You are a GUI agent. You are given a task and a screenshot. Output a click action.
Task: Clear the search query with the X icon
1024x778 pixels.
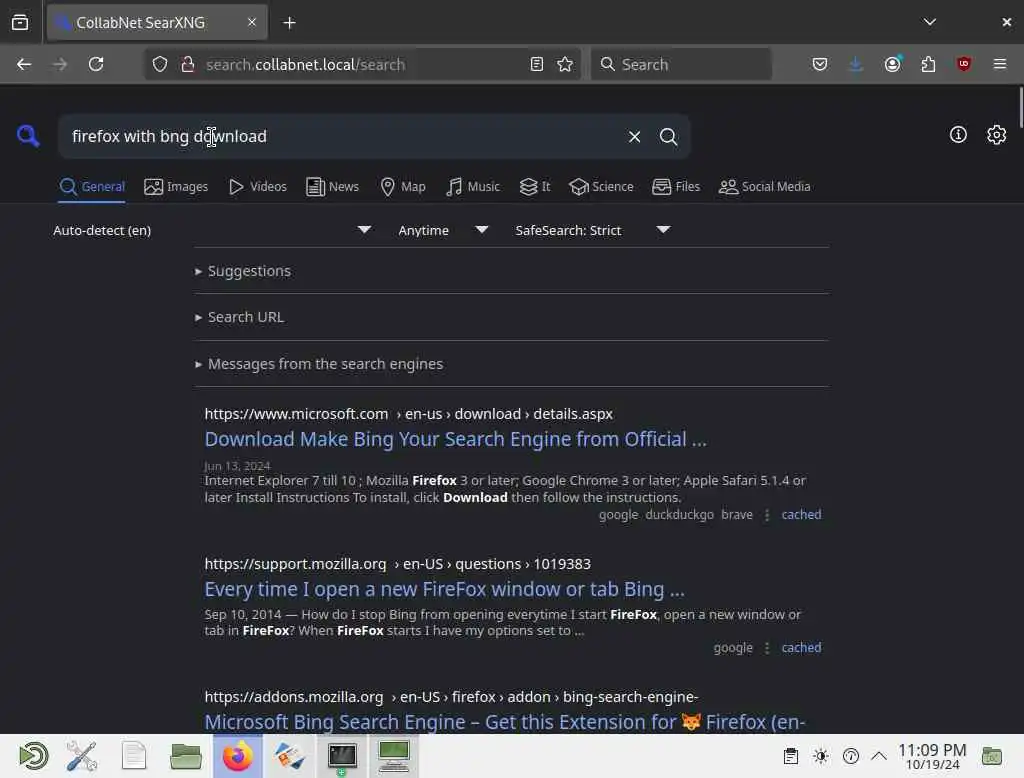coord(634,137)
